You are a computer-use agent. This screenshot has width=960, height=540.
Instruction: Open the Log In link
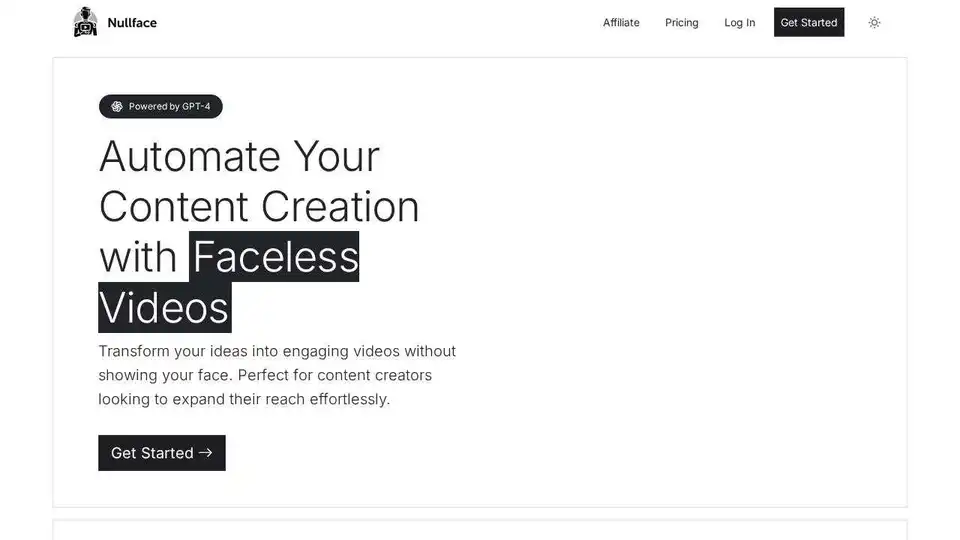(x=740, y=23)
